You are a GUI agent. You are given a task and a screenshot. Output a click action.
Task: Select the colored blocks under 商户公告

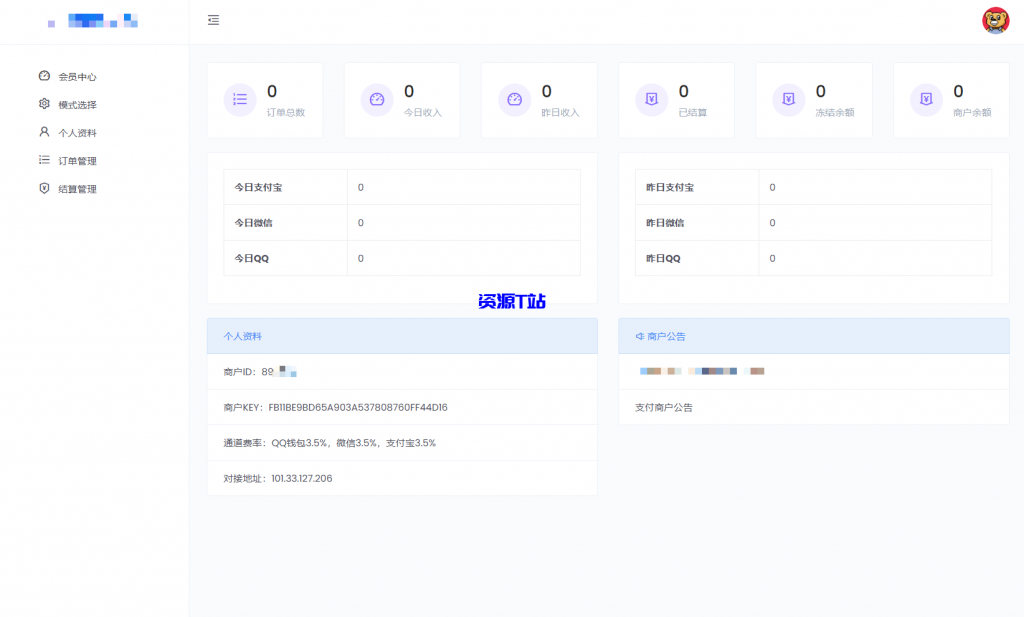tap(701, 370)
